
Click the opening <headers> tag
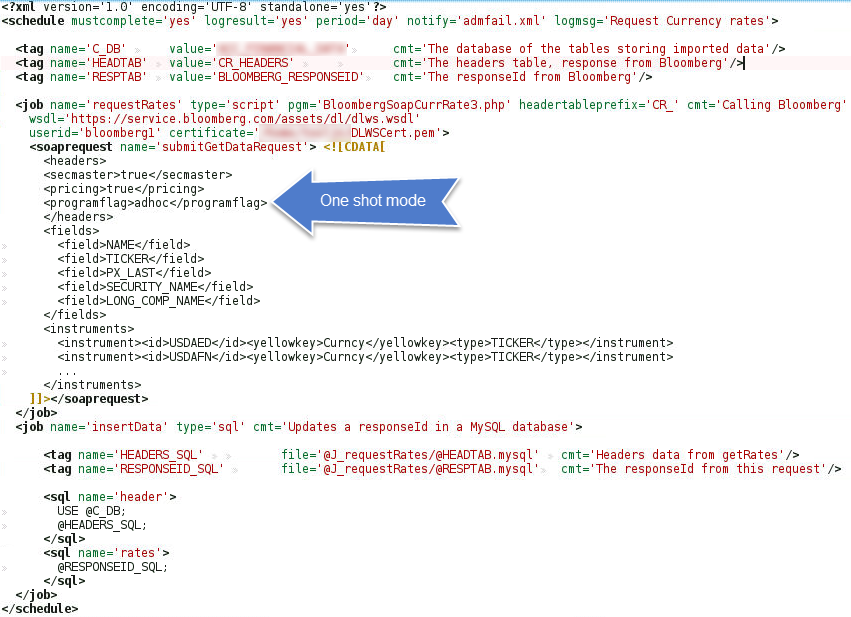point(75,161)
